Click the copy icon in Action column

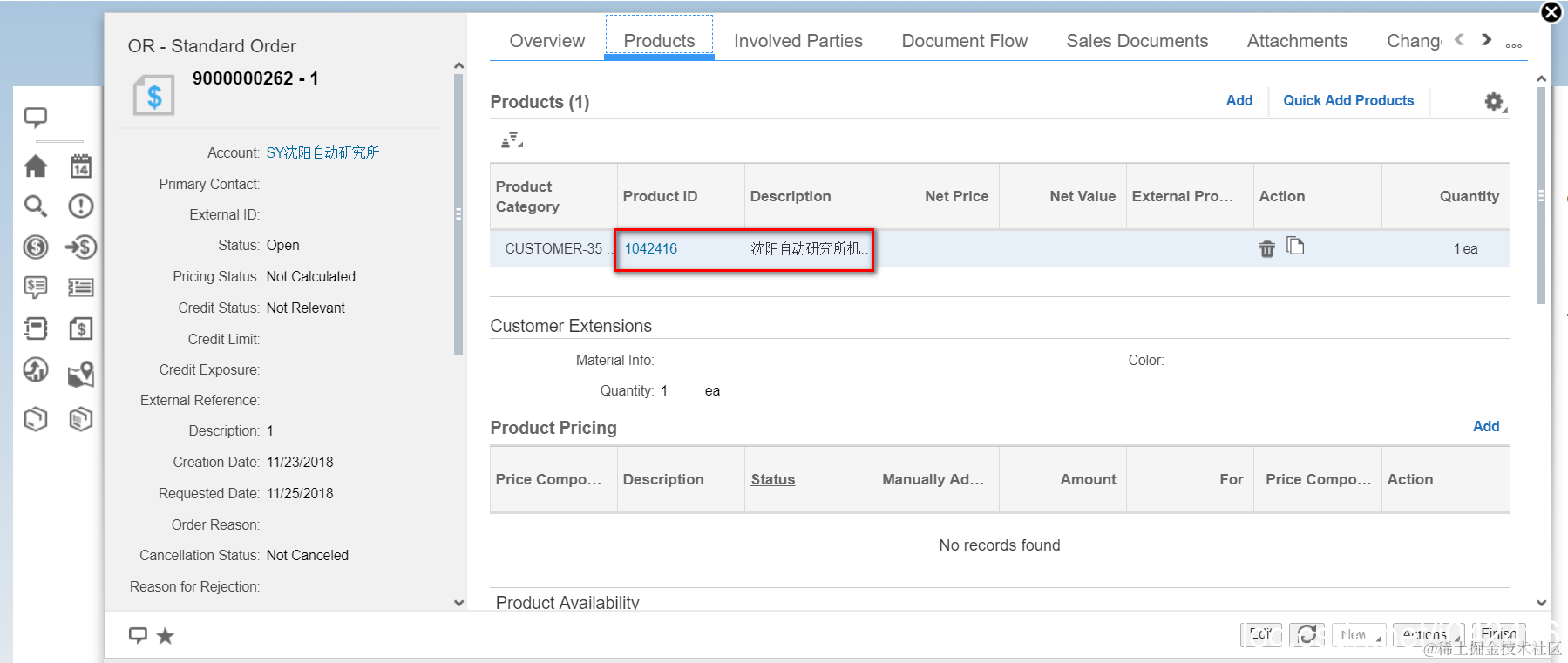[1296, 247]
